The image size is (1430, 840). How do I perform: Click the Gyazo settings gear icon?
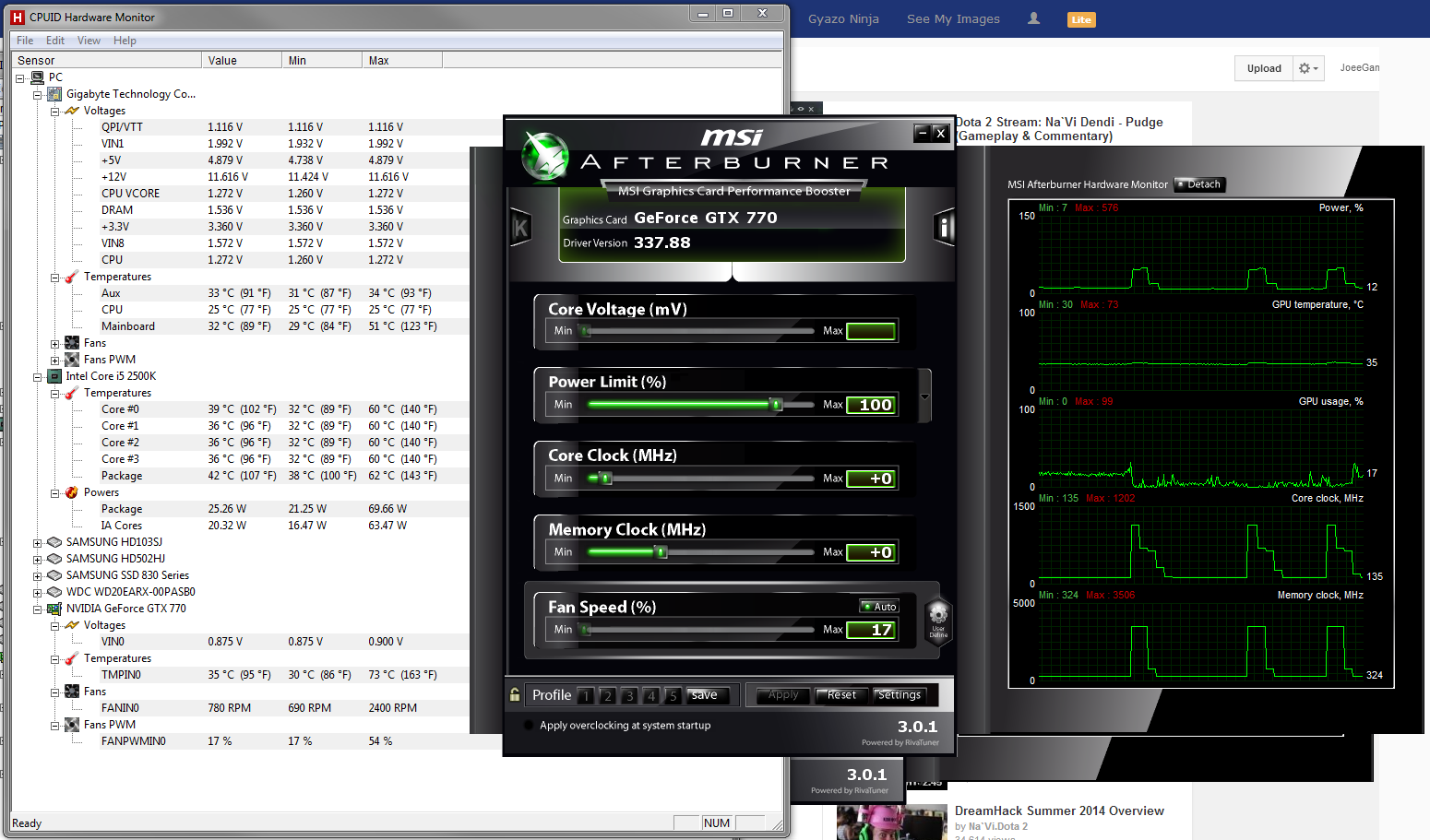[1308, 68]
